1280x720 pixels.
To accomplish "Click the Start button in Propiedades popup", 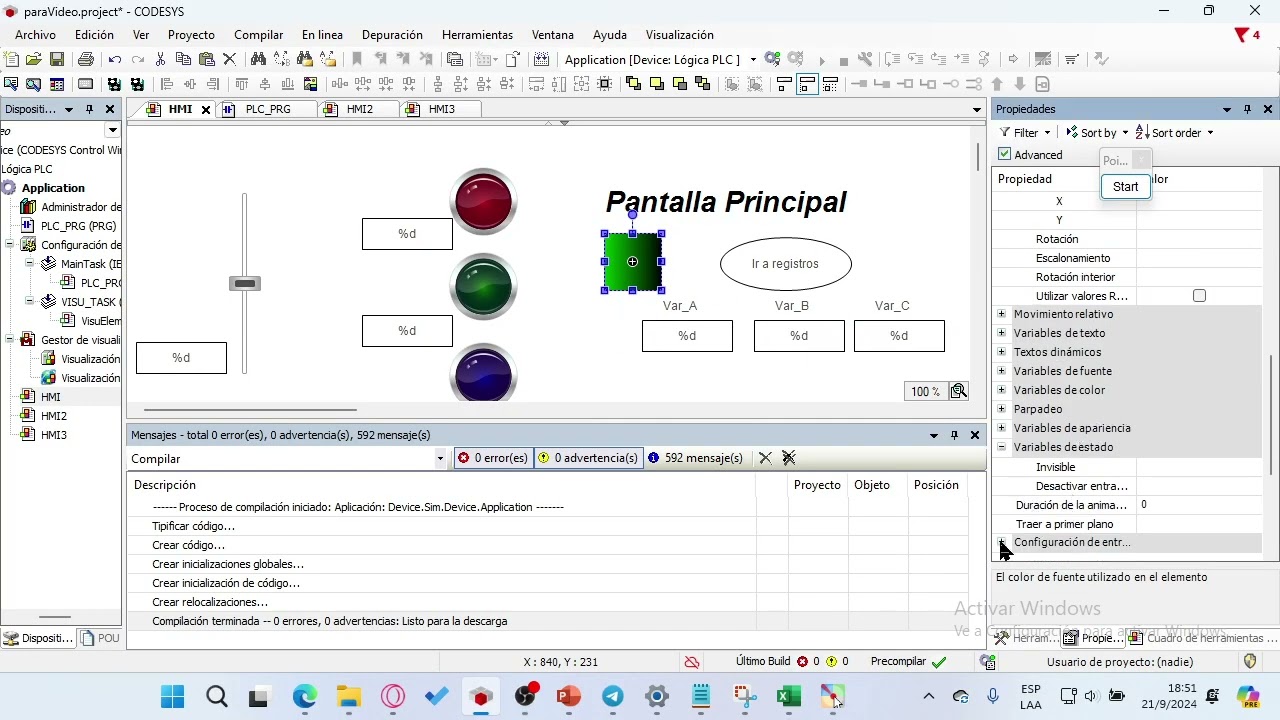I will (x=1125, y=186).
